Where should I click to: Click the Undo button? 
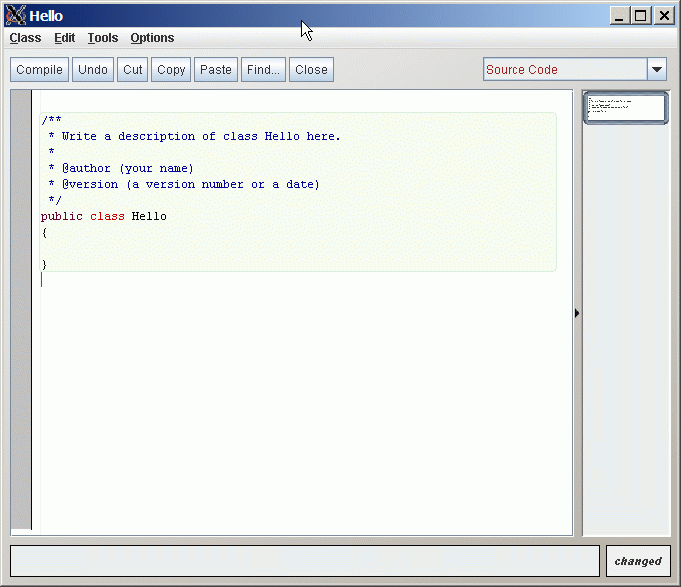pos(93,69)
